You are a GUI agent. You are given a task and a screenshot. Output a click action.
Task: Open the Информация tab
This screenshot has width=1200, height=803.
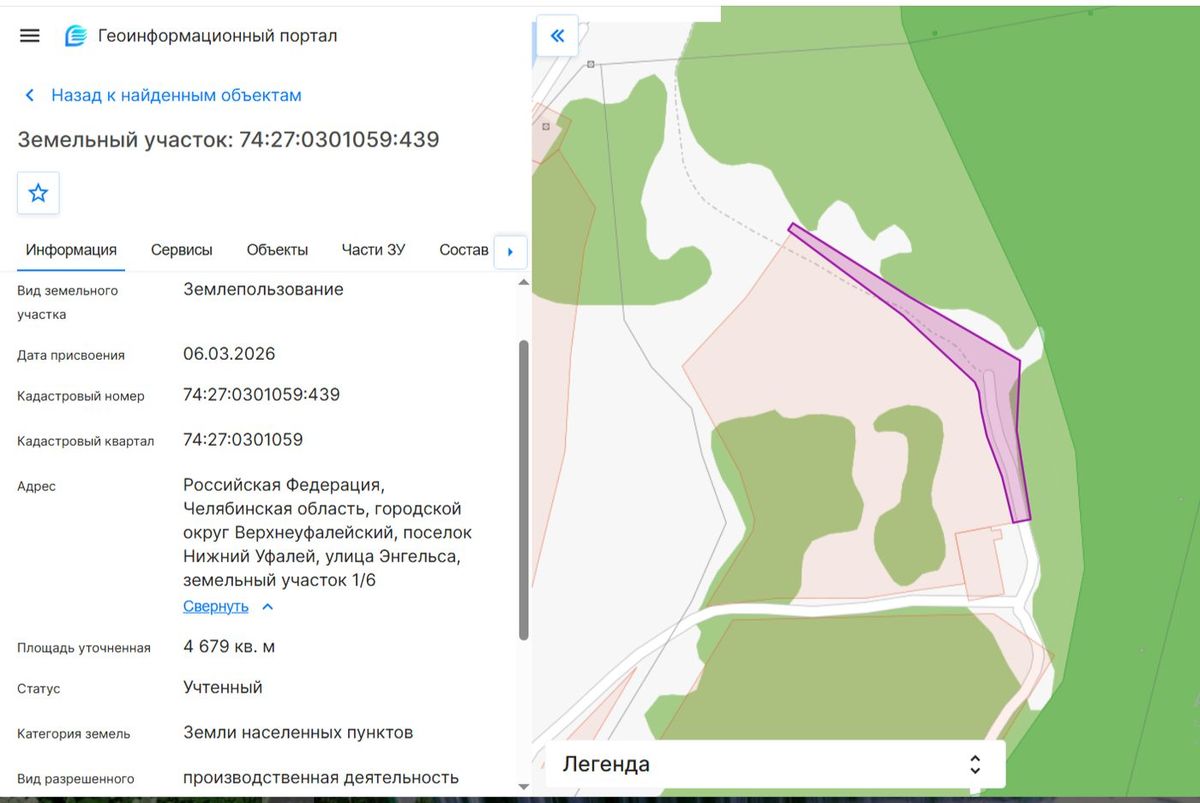tap(71, 250)
